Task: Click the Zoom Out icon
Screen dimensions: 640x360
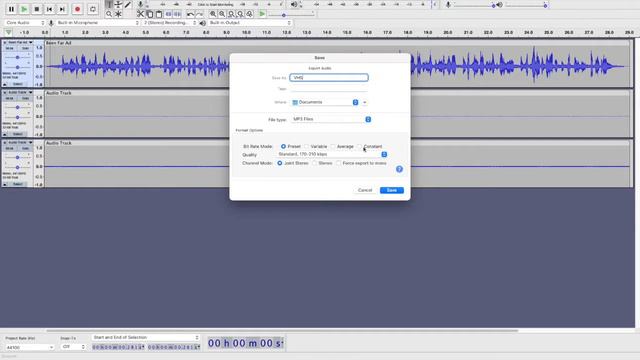Action: coord(222,14)
